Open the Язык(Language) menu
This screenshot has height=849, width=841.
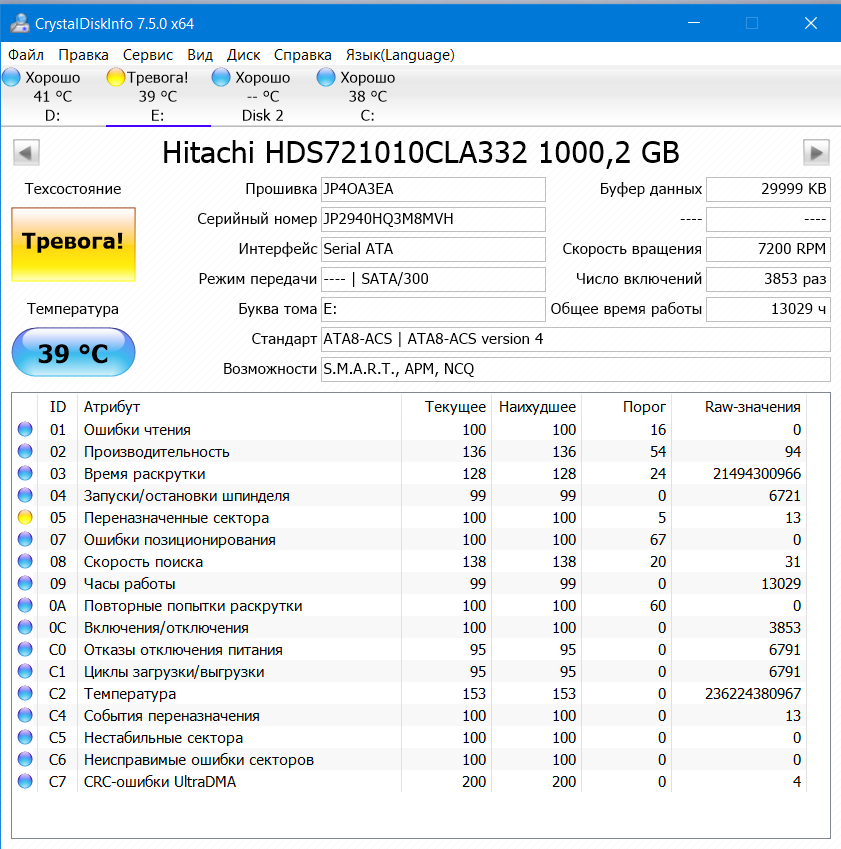coord(400,55)
